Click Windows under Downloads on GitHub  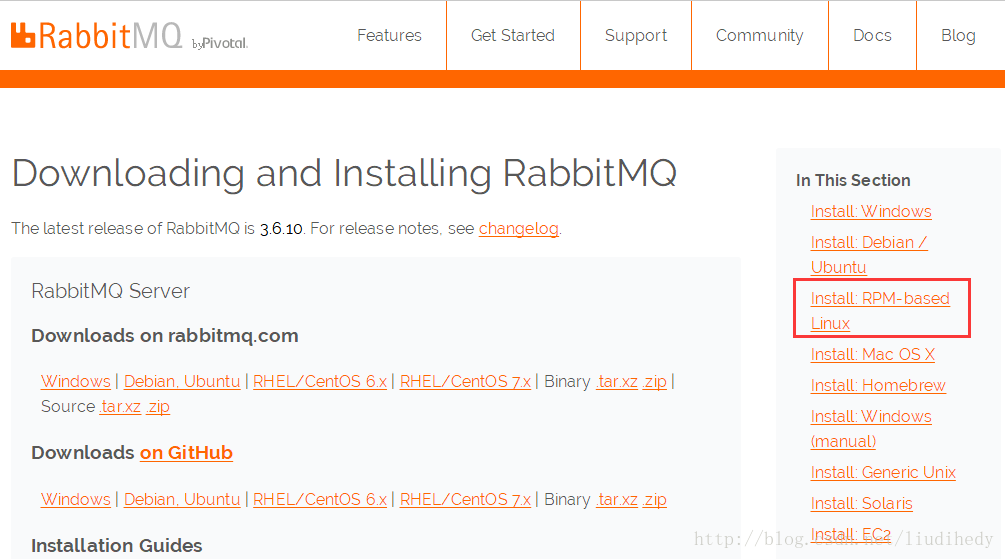point(76,499)
